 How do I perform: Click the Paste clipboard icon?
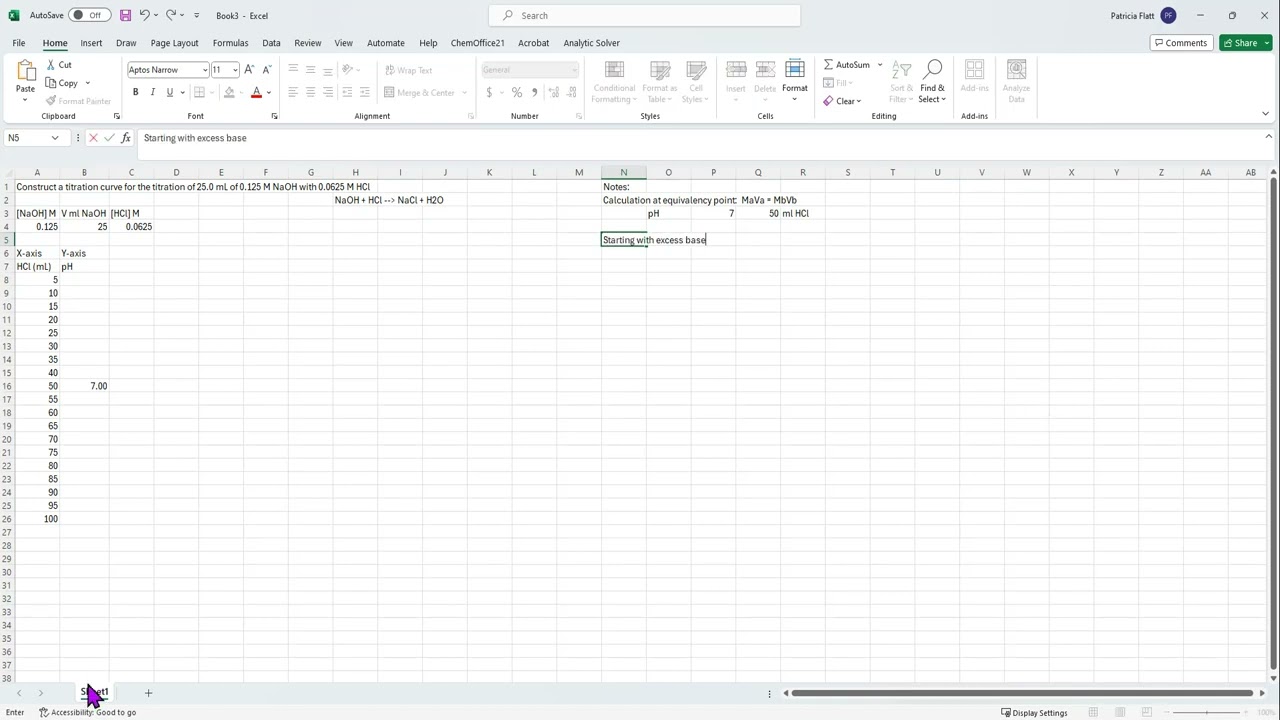point(25,70)
